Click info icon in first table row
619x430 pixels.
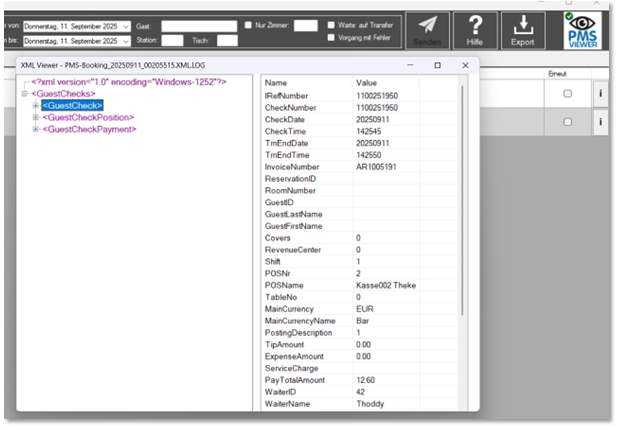pos(599,93)
